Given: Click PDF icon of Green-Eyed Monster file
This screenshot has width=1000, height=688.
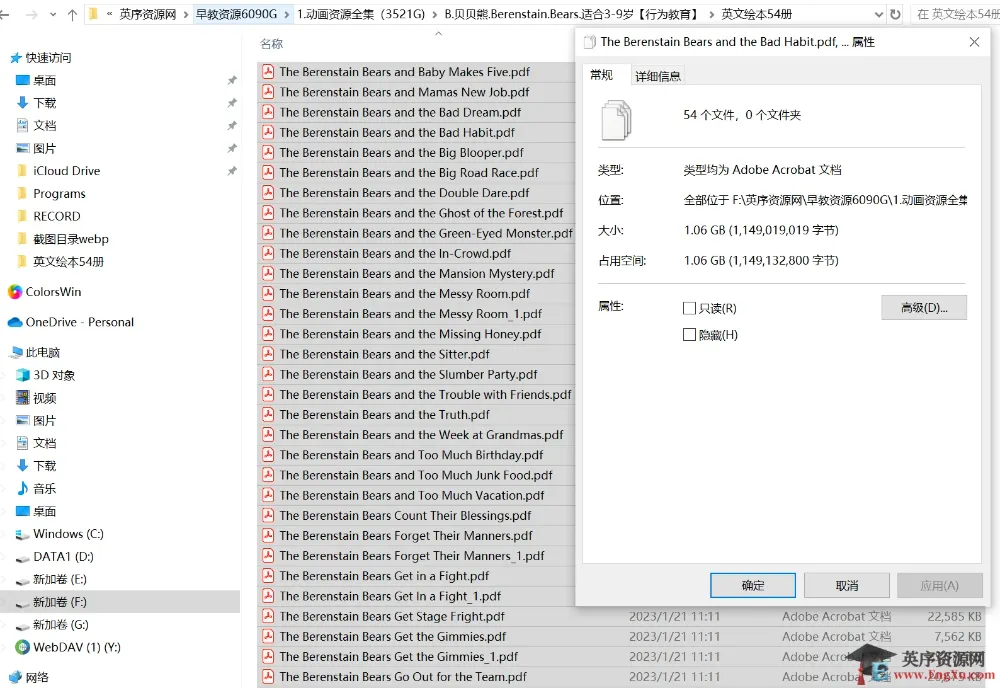Looking at the screenshot, I should 268,233.
